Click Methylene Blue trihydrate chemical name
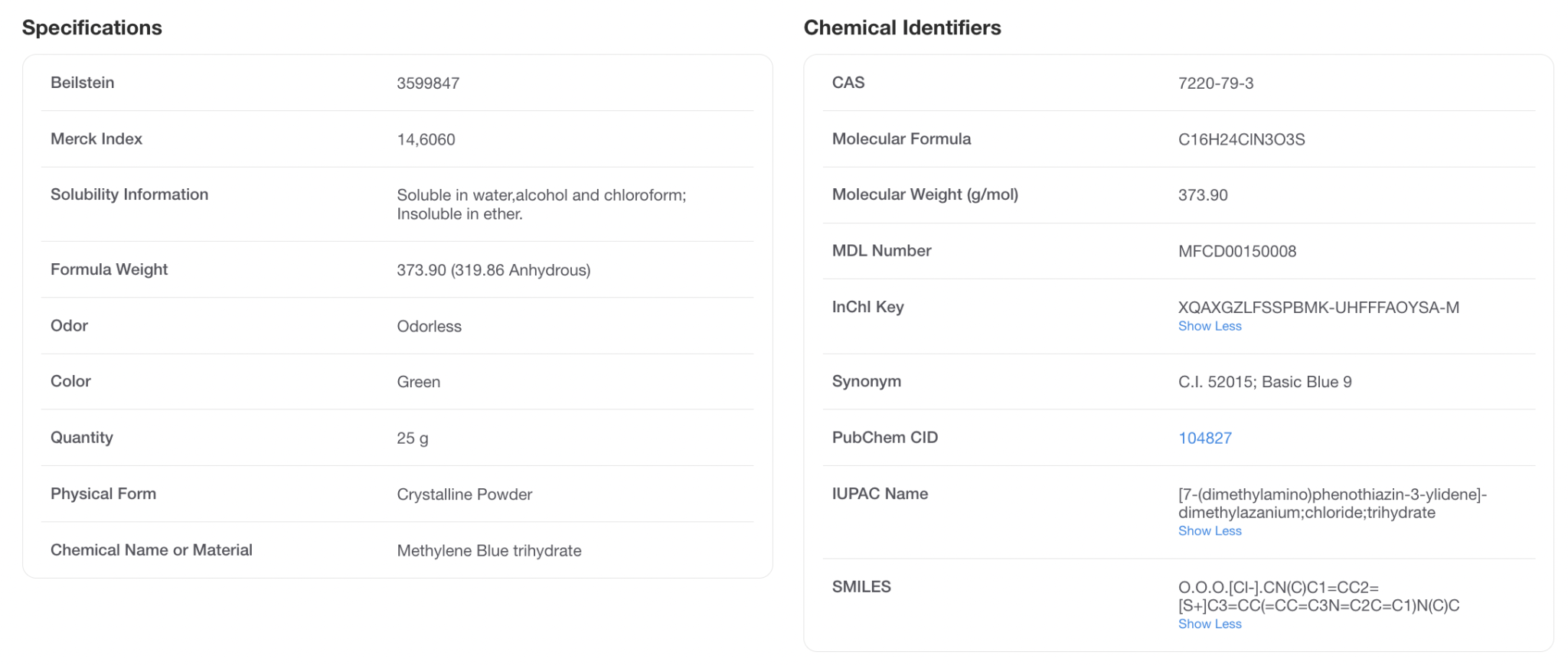Screen dimensions: 1568x665 [488, 550]
